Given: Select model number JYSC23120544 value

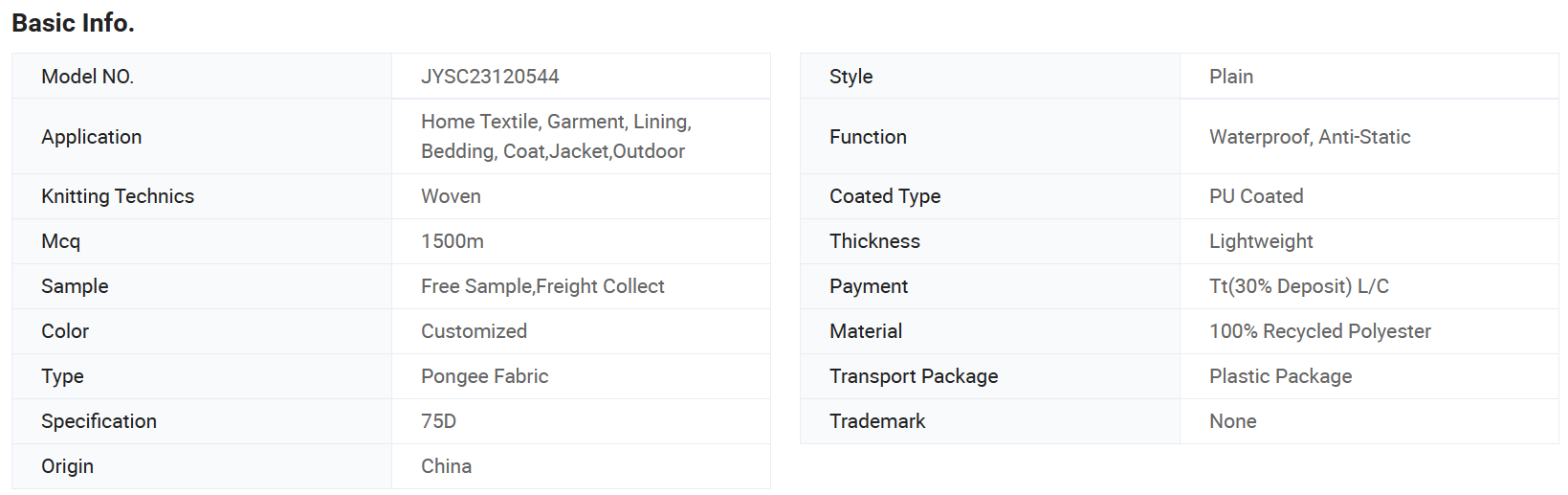Looking at the screenshot, I should tap(490, 77).
